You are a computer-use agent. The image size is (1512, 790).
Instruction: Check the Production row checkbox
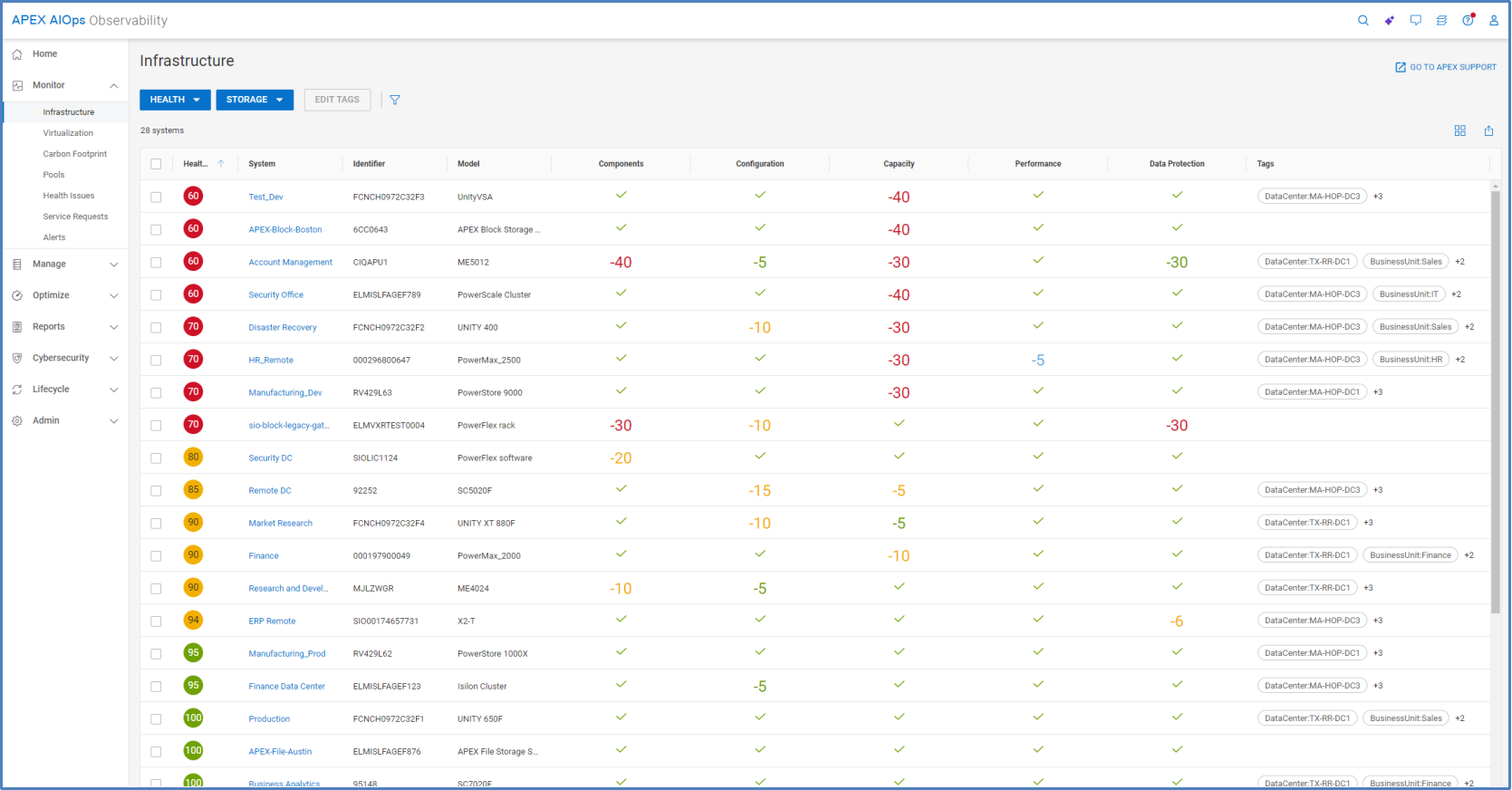[x=156, y=718]
